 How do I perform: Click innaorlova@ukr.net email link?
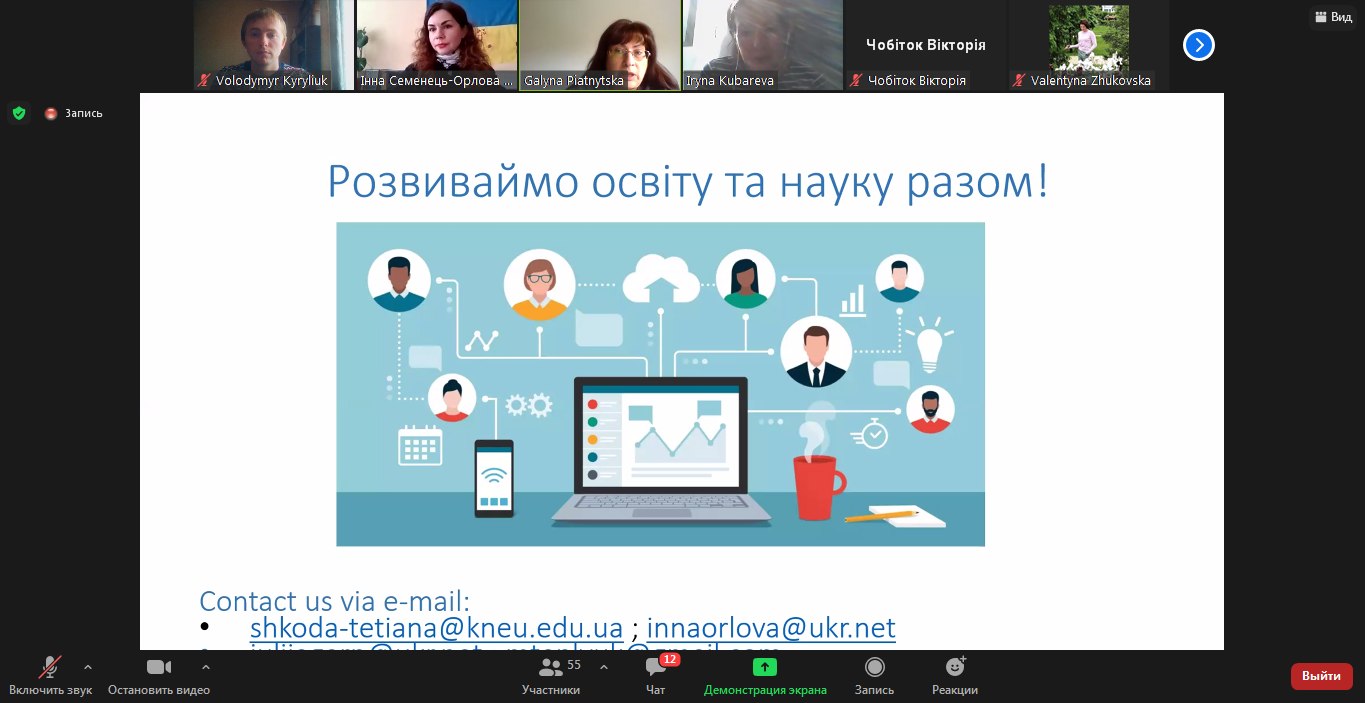click(x=771, y=628)
